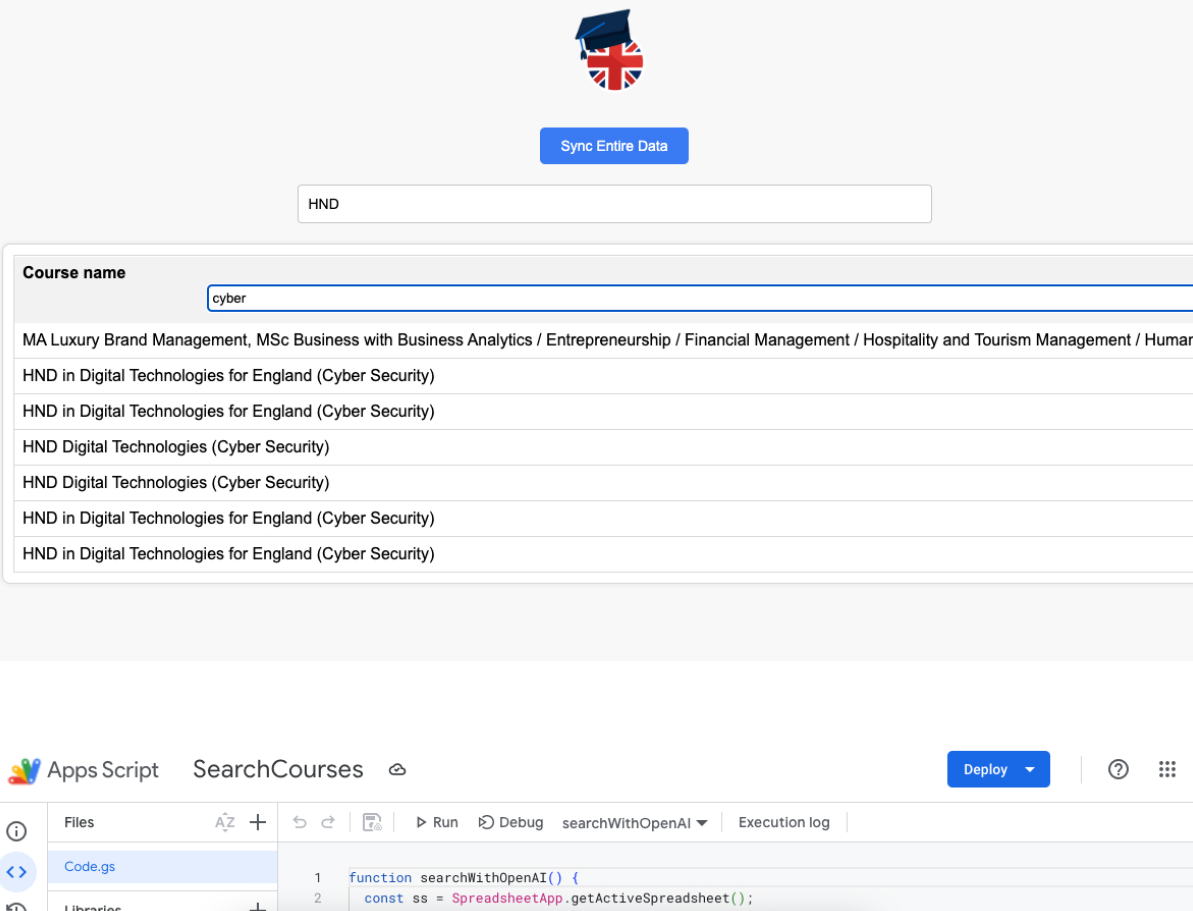Run the selected function
This screenshot has height=911, width=1193.
click(436, 822)
